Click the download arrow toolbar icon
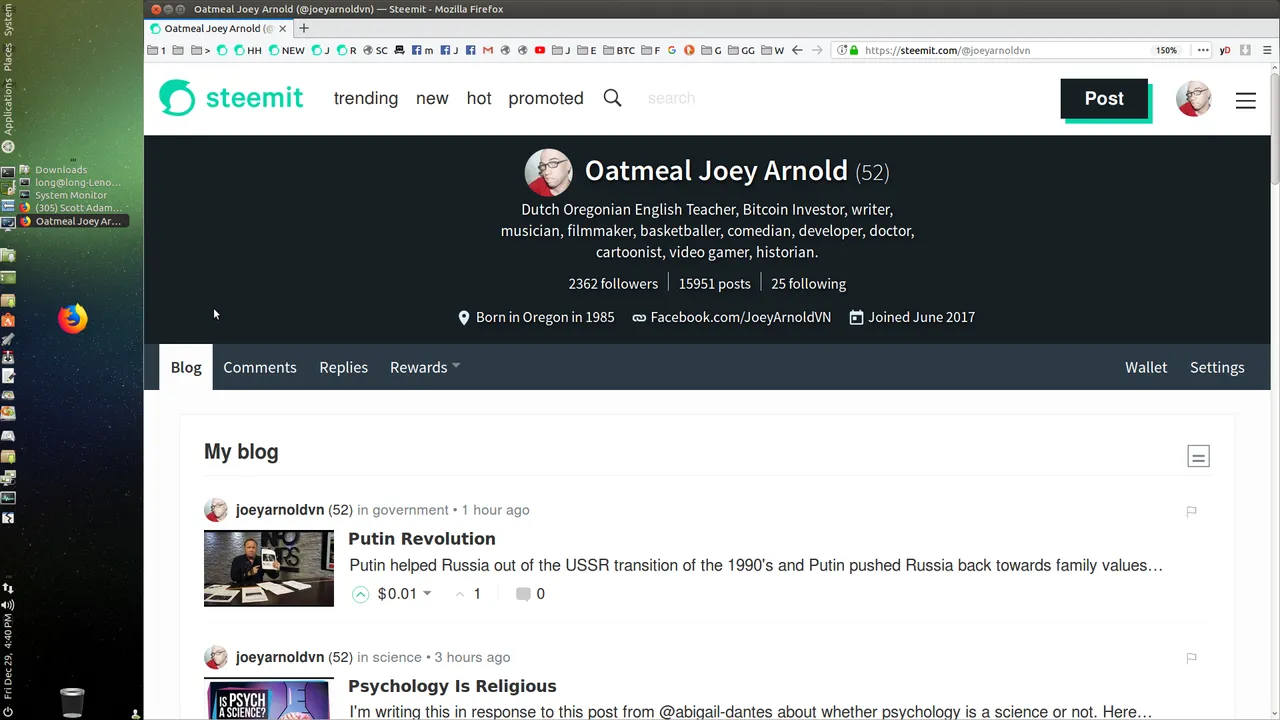 click(1245, 50)
